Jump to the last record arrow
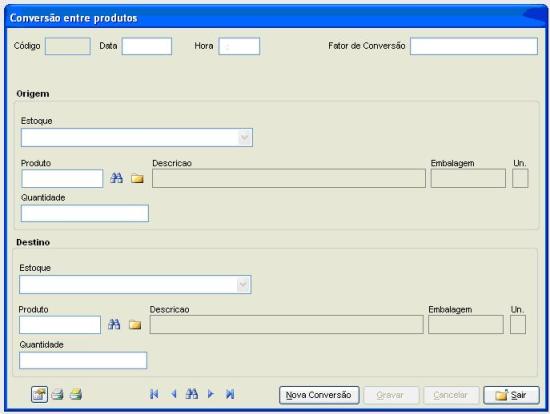The image size is (550, 414). click(230, 394)
